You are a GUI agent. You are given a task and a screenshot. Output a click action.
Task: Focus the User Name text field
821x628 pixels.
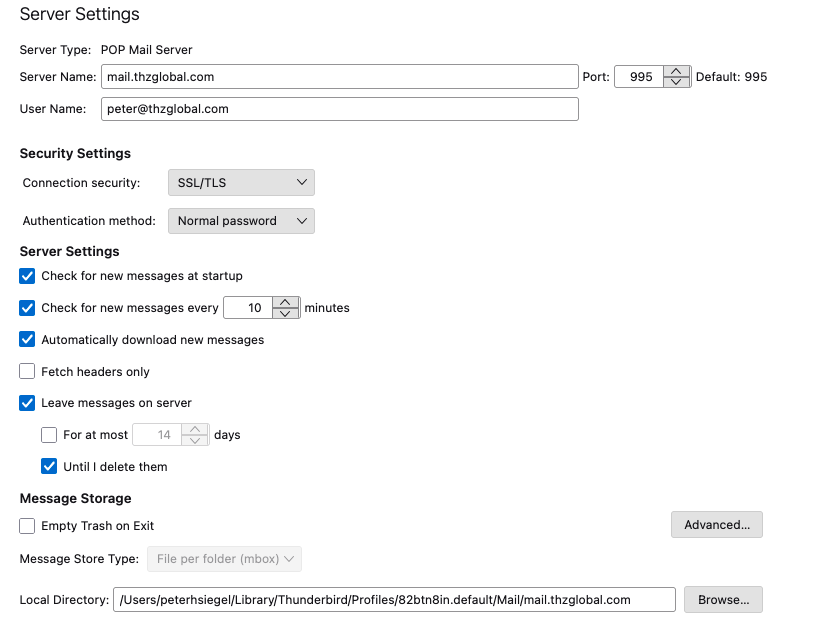click(339, 109)
